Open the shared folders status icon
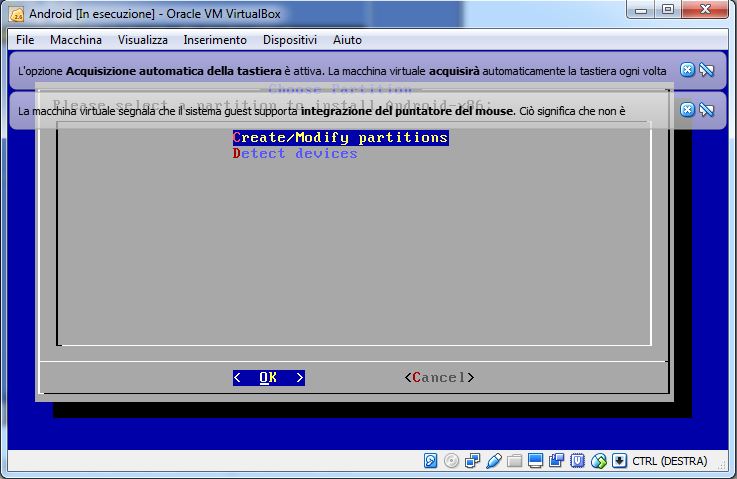 click(x=515, y=461)
